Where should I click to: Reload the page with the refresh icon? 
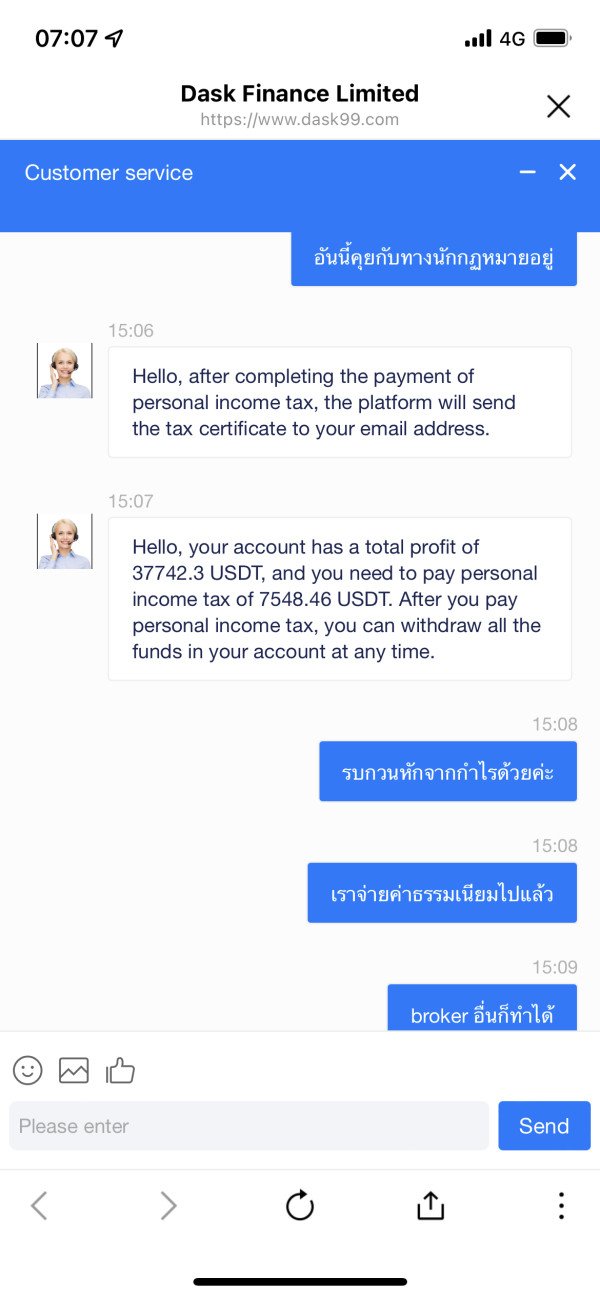[x=300, y=1206]
